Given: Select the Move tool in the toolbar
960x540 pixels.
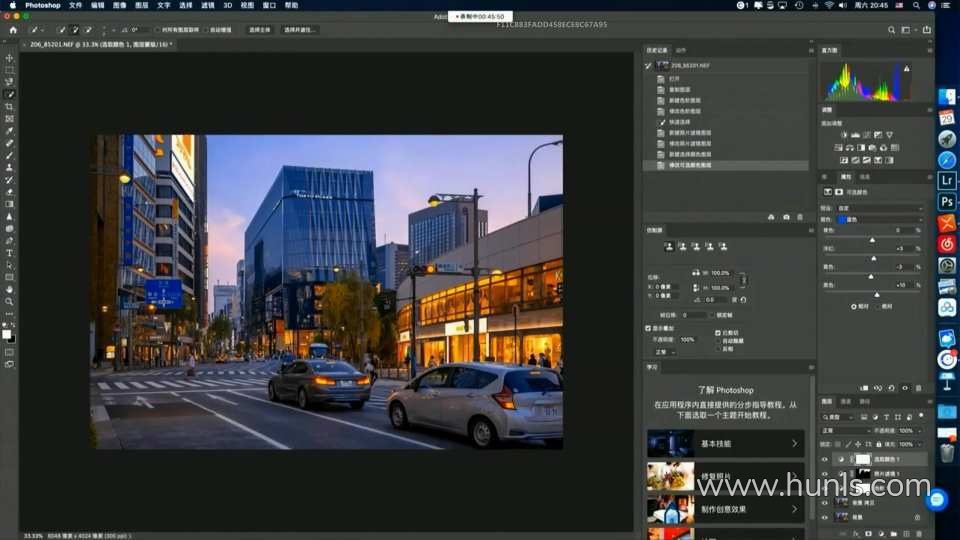Looking at the screenshot, I should (9, 58).
